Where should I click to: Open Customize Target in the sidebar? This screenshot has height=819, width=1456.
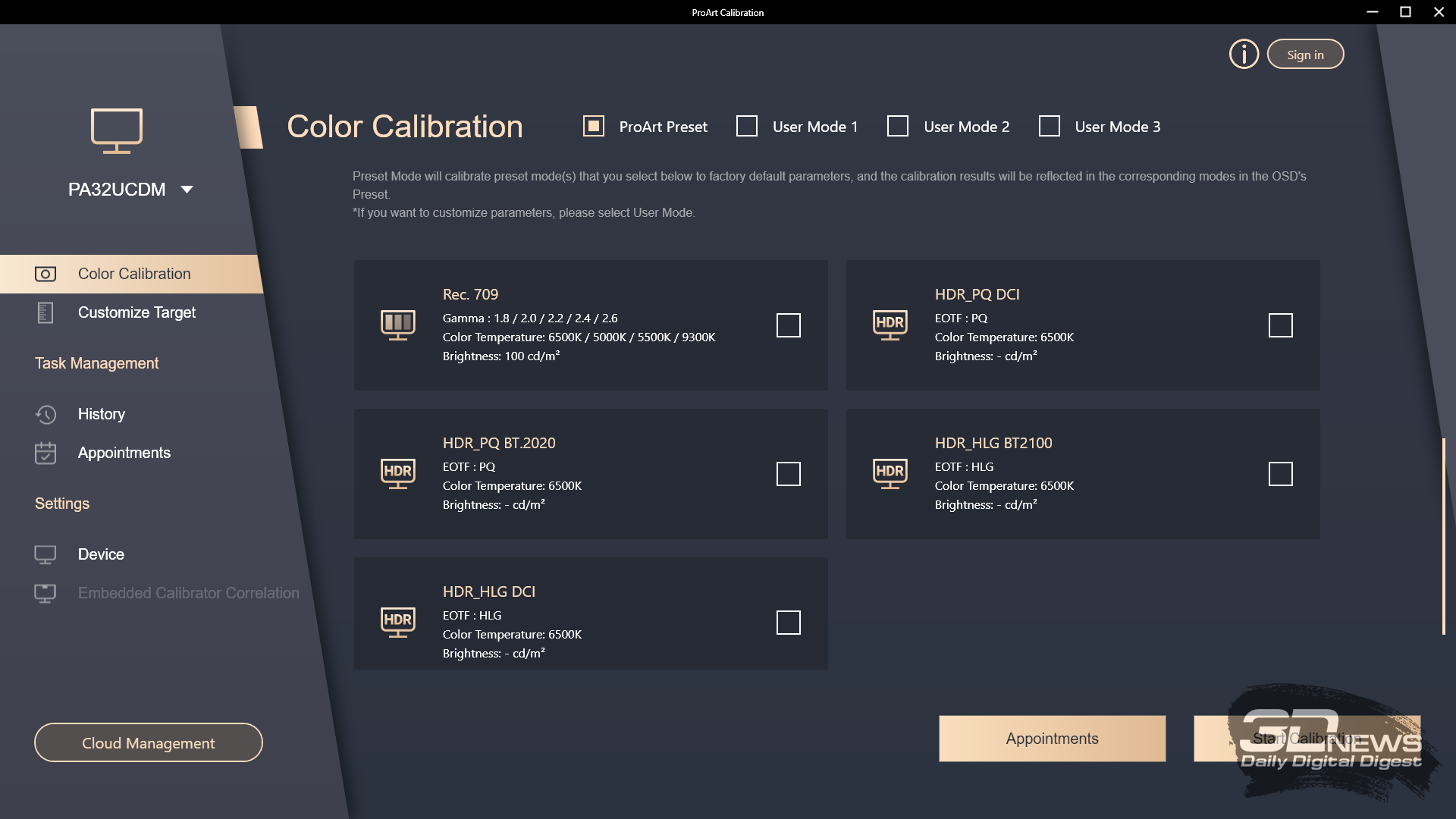[x=136, y=312]
